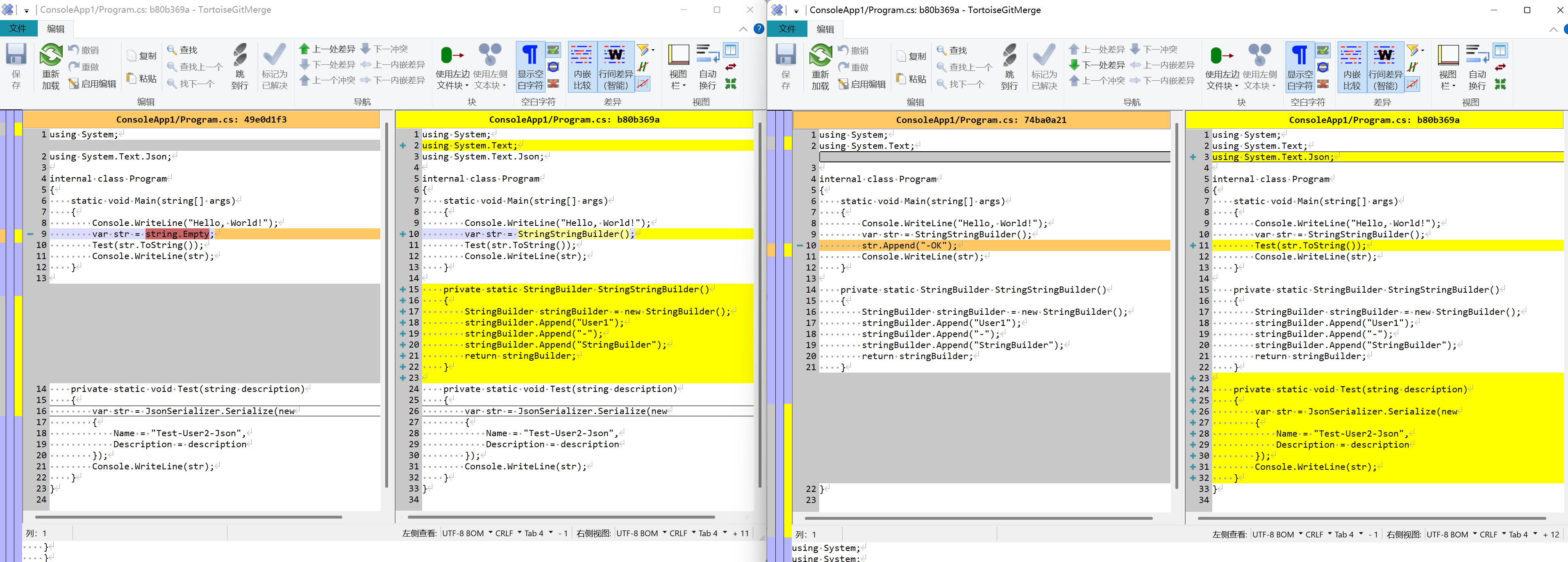
Task: Toggle 行间差异(智能) in left window ribbon
Action: pos(616,66)
